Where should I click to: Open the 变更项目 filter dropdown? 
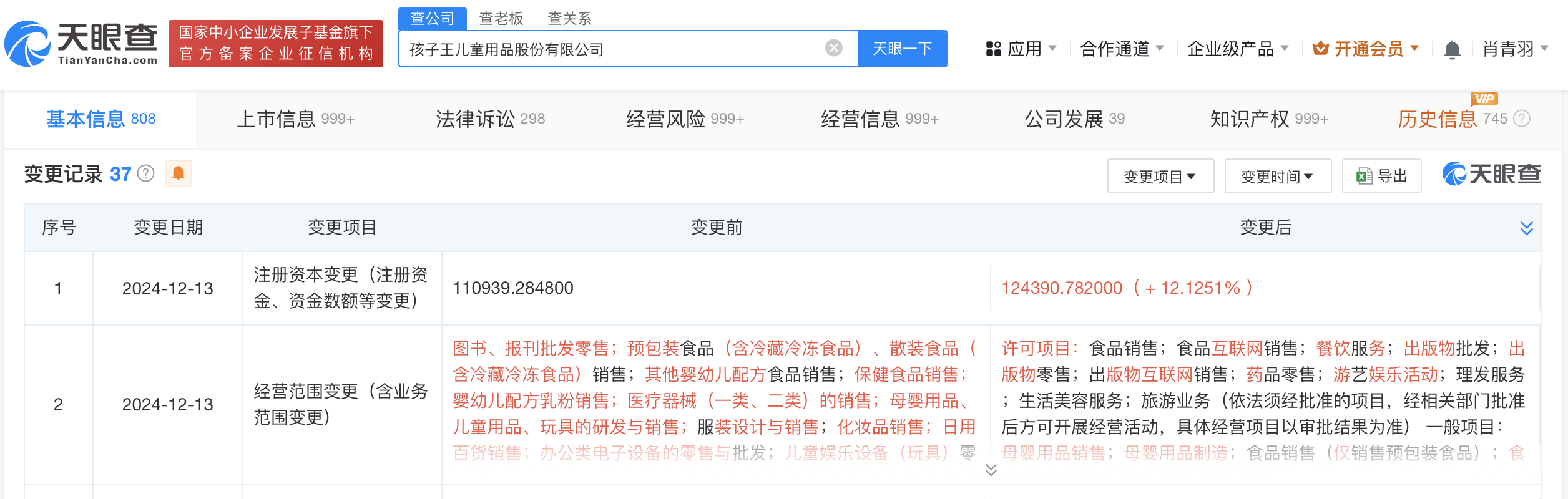pos(1160,177)
